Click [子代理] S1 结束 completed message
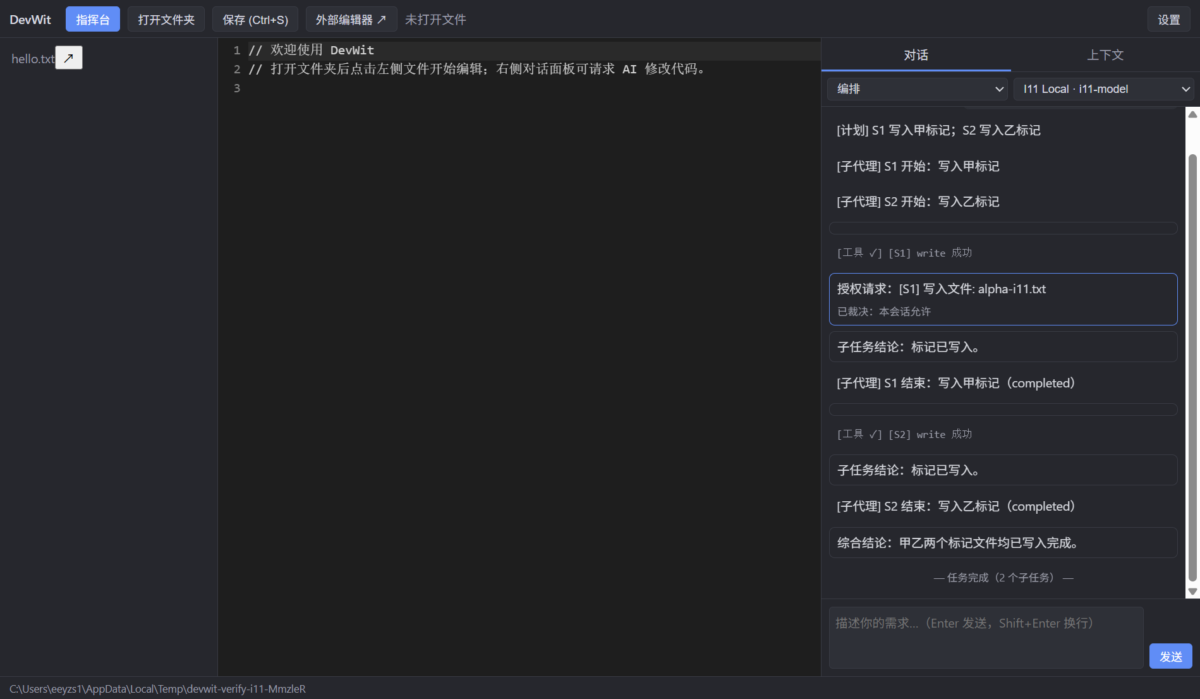The image size is (1200, 699). click(x=955, y=383)
